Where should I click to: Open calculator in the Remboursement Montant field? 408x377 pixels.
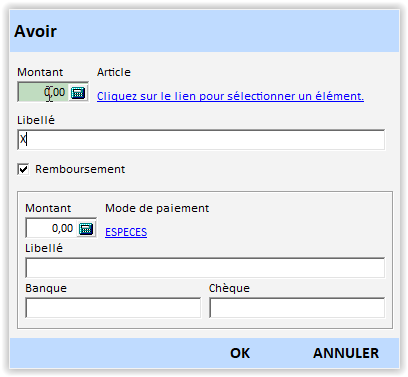tap(86, 229)
